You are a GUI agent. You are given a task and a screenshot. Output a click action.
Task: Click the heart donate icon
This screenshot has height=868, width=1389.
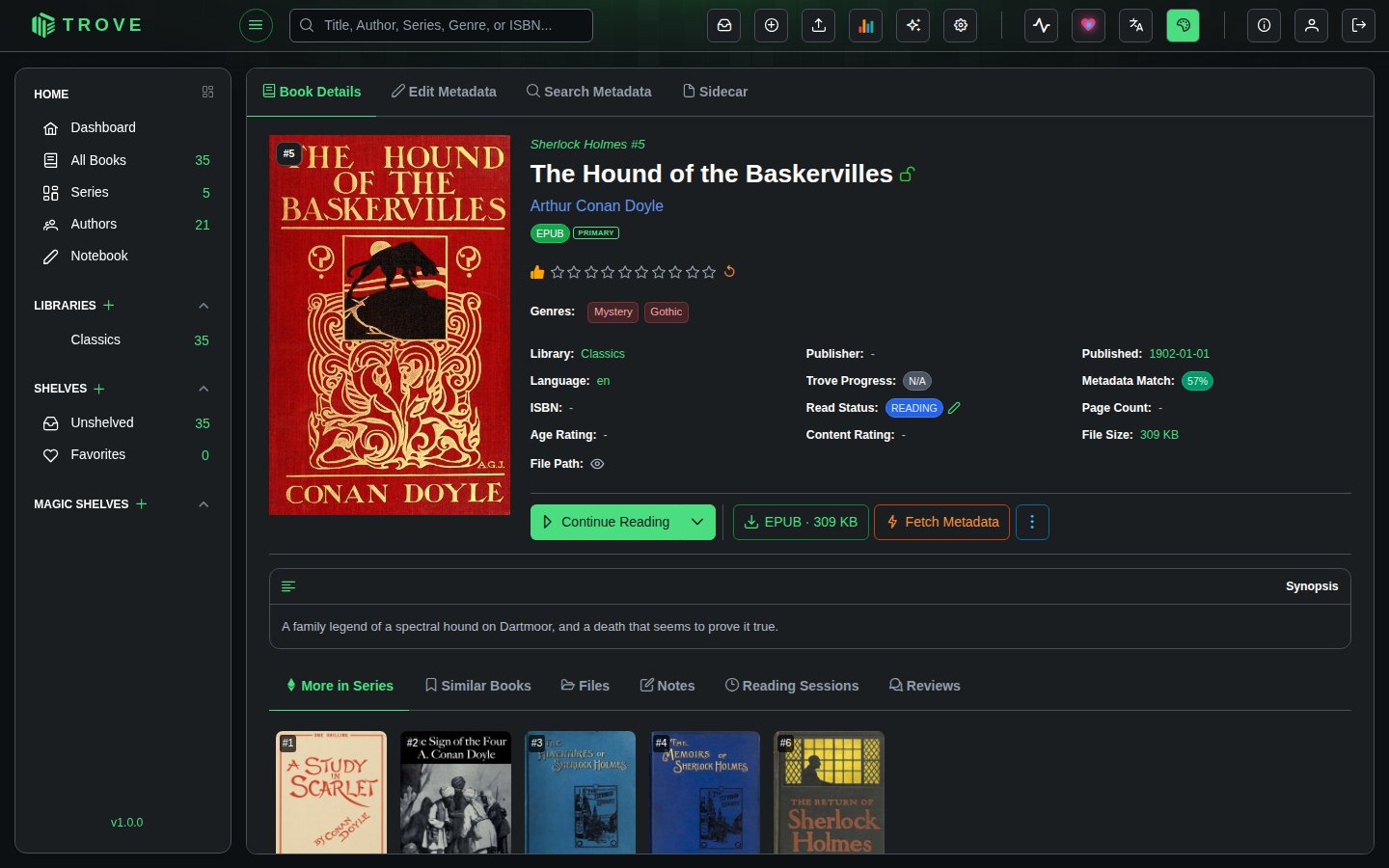(1089, 25)
